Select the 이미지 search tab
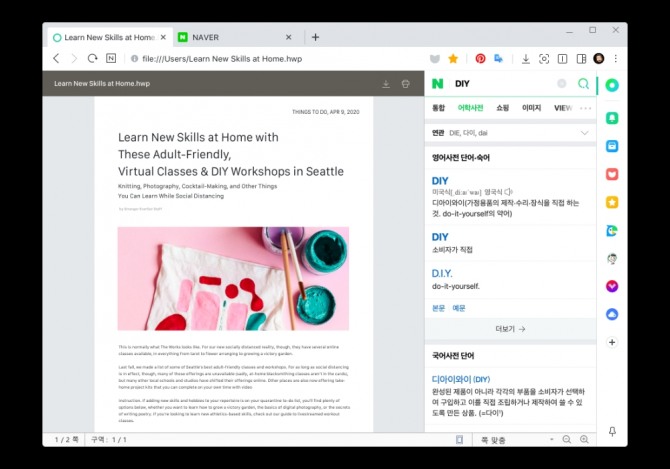The height and width of the screenshot is (469, 670). pos(531,108)
